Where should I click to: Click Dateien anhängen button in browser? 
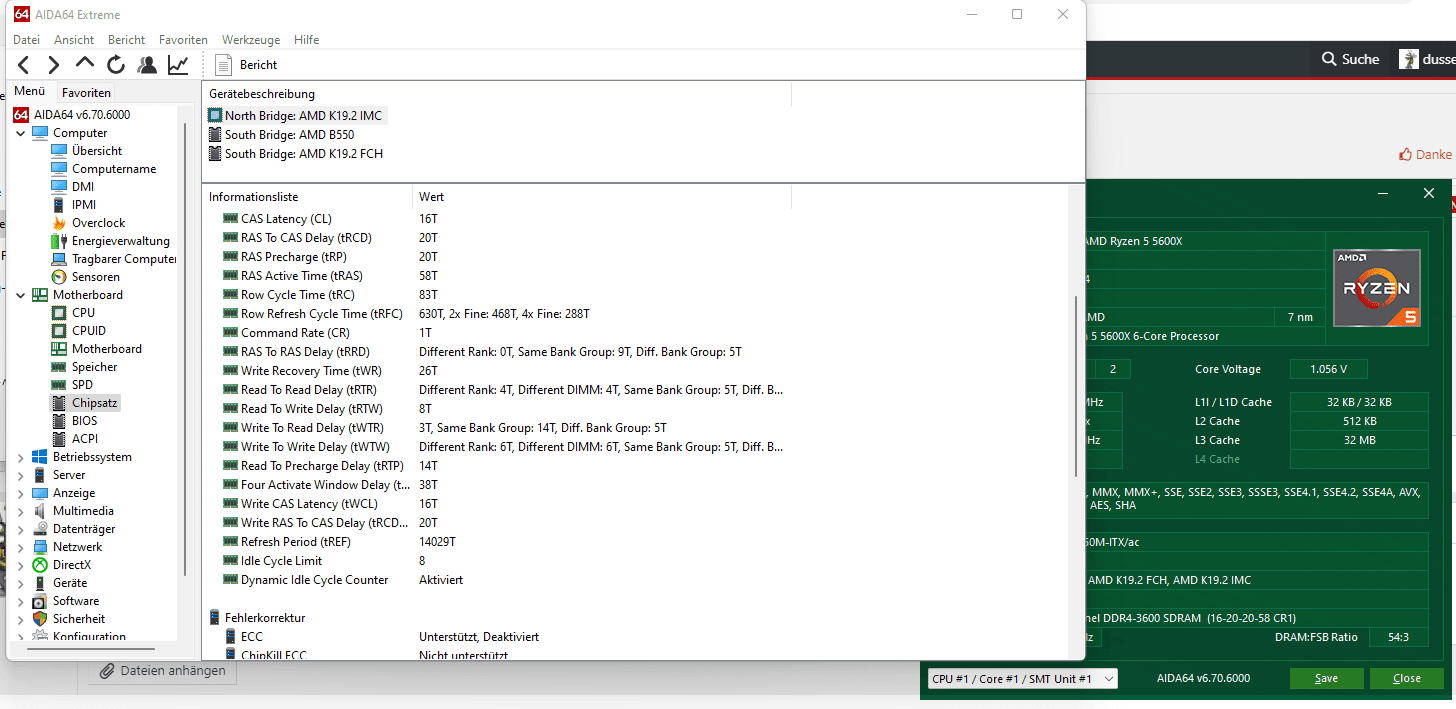pos(163,671)
